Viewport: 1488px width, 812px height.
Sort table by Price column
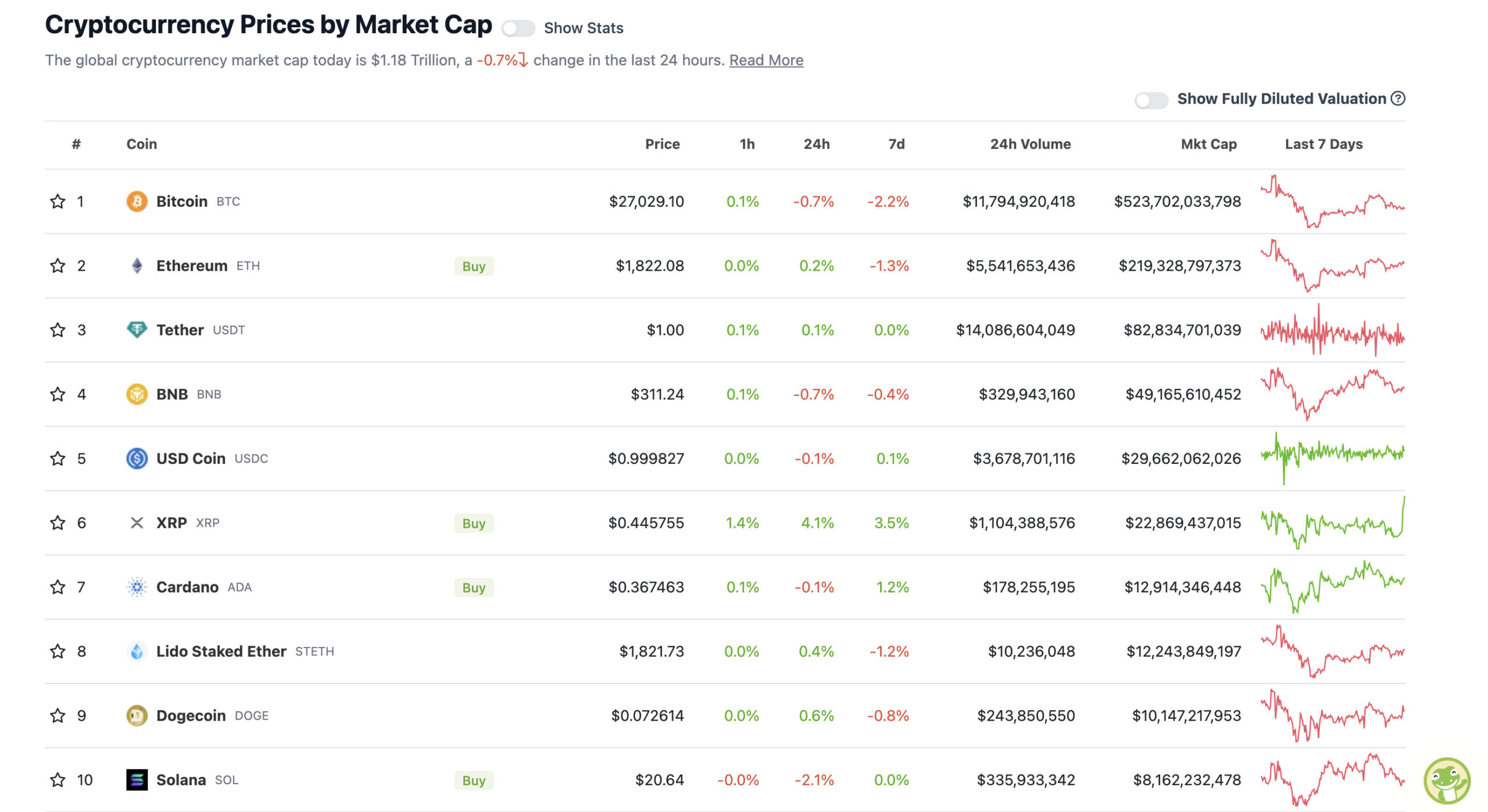[662, 144]
